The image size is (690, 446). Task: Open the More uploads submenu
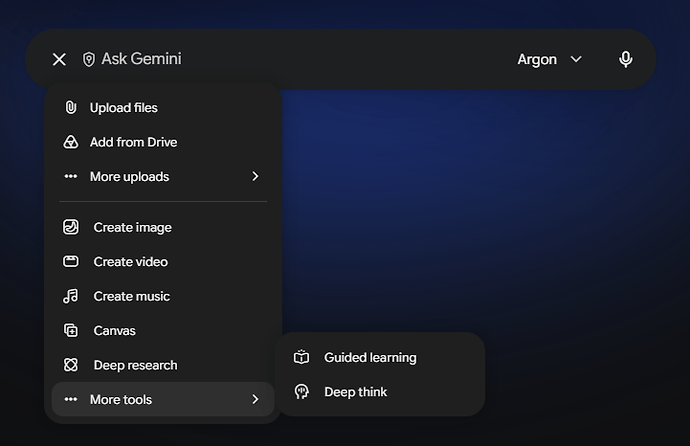(x=163, y=176)
